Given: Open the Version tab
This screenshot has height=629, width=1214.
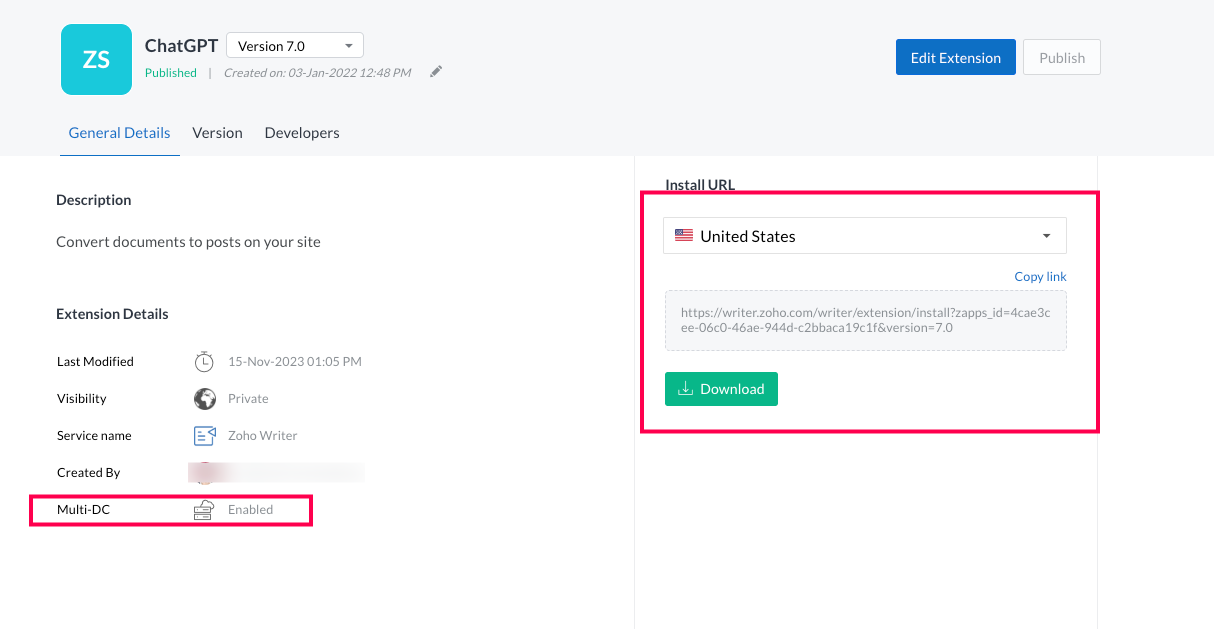Looking at the screenshot, I should [217, 133].
